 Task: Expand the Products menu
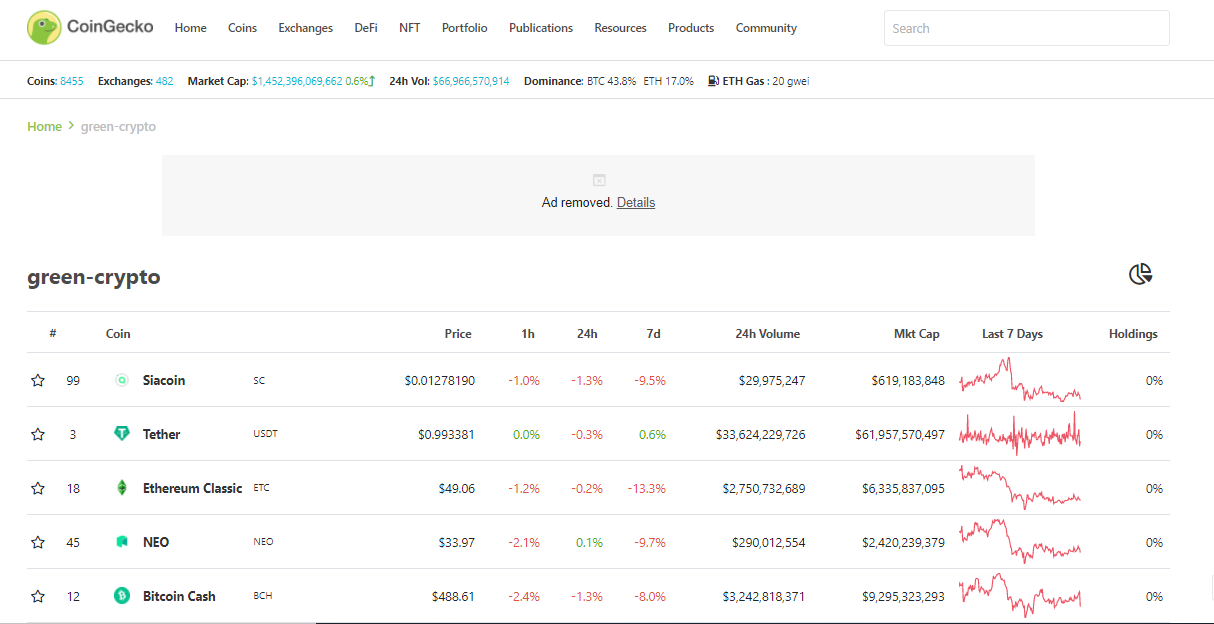(x=691, y=28)
